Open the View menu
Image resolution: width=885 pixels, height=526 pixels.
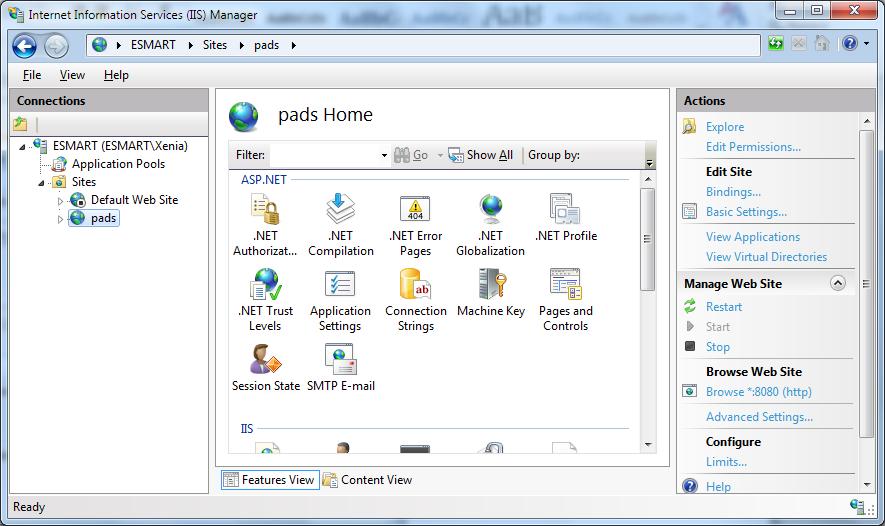pos(72,75)
